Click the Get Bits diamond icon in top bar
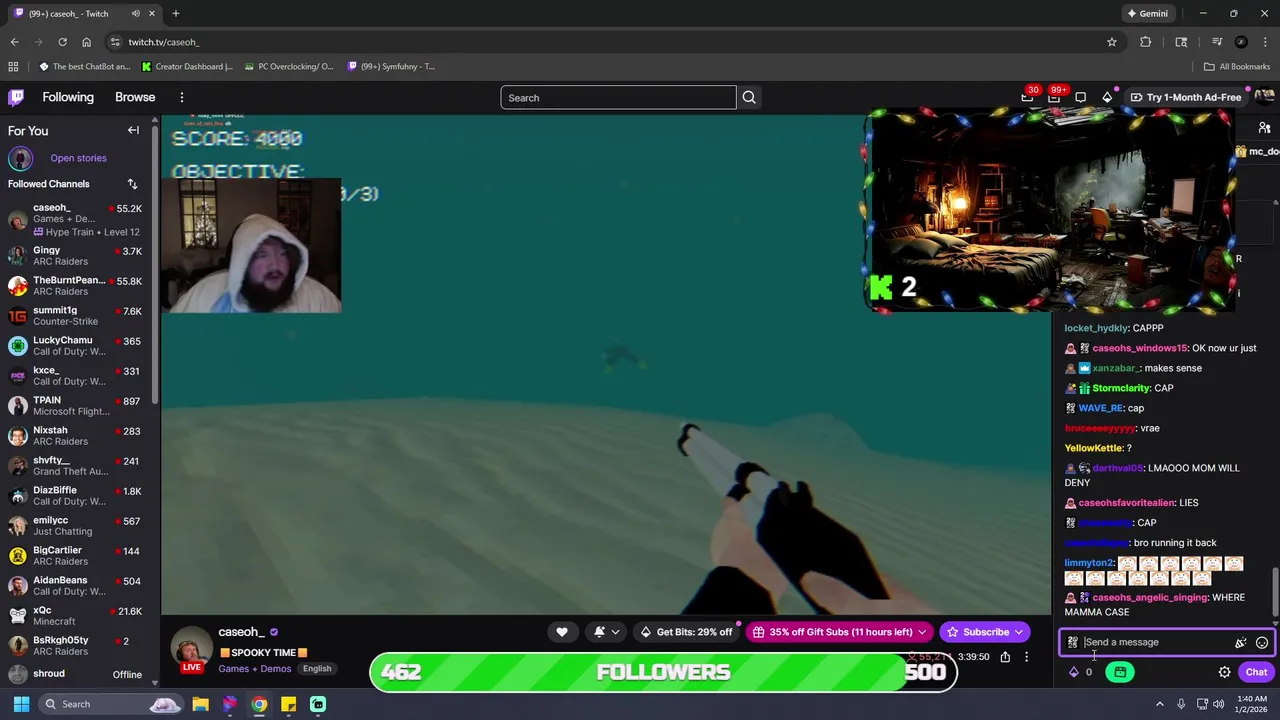The width and height of the screenshot is (1280, 720). point(1107,97)
